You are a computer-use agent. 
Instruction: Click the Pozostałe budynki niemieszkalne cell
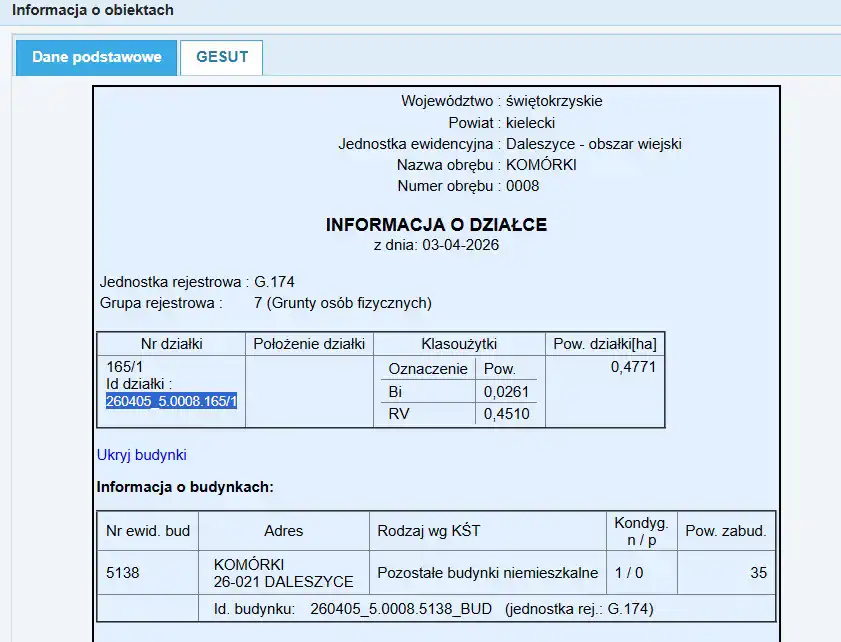click(487, 573)
